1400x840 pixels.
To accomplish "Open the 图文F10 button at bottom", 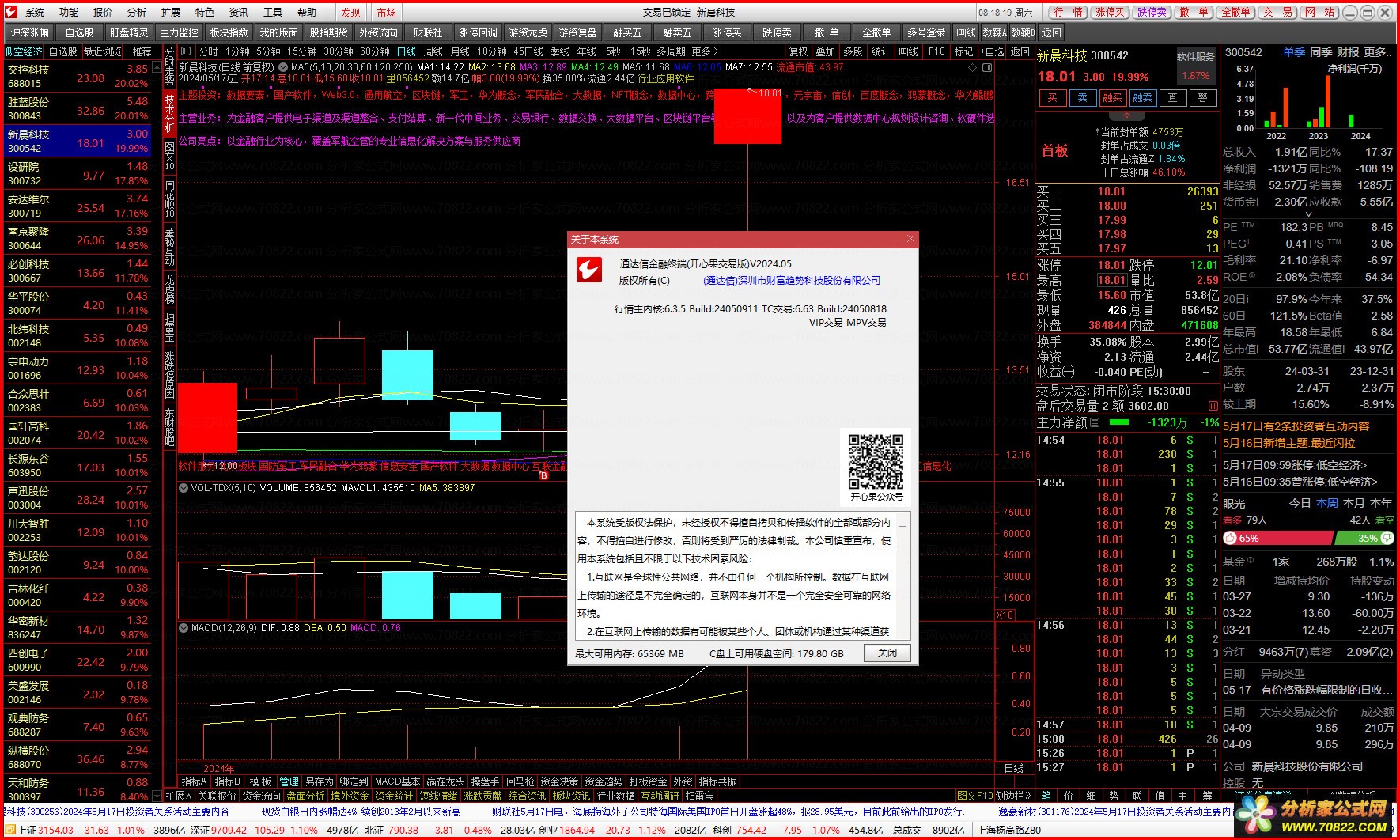I will coord(975,796).
